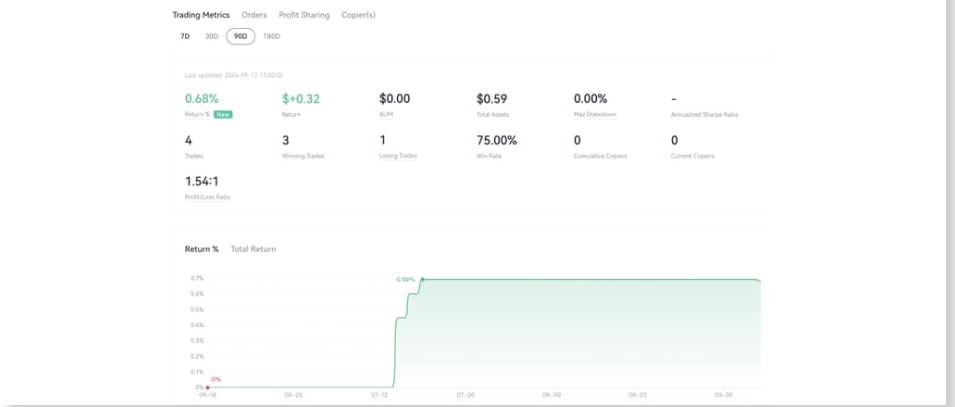The image size is (955, 407).
Task: Select the 7D time range
Action: click(185, 36)
